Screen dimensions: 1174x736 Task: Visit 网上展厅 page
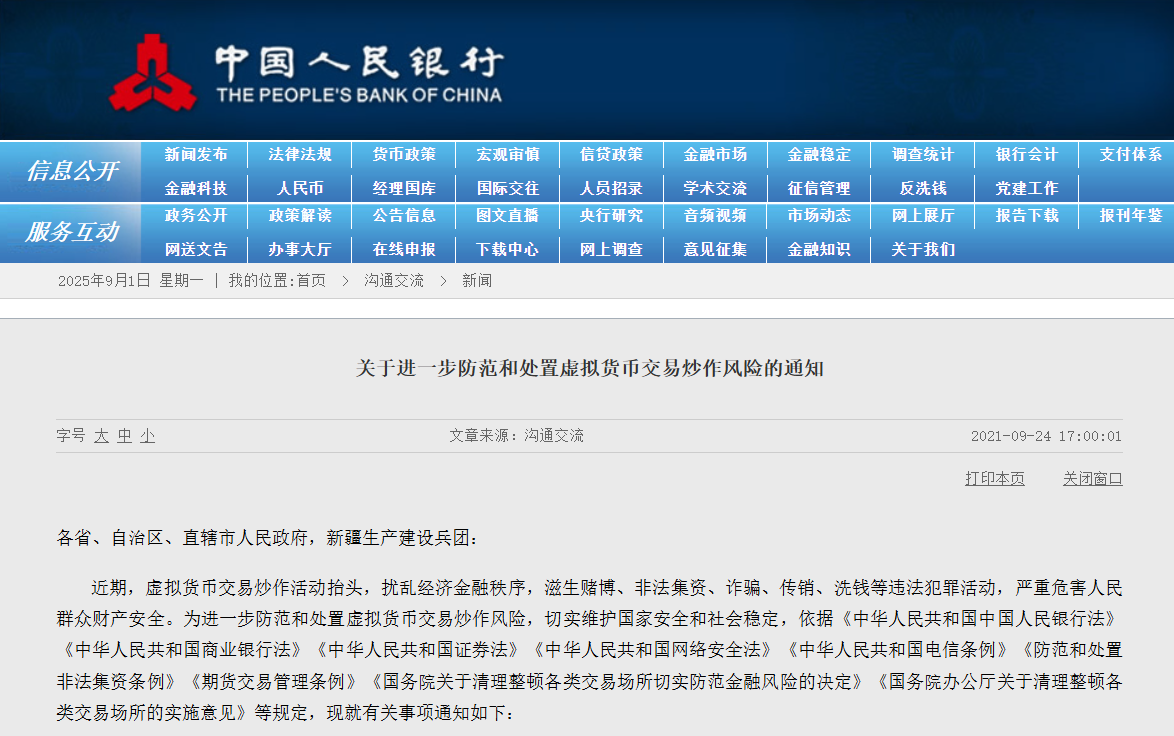922,216
